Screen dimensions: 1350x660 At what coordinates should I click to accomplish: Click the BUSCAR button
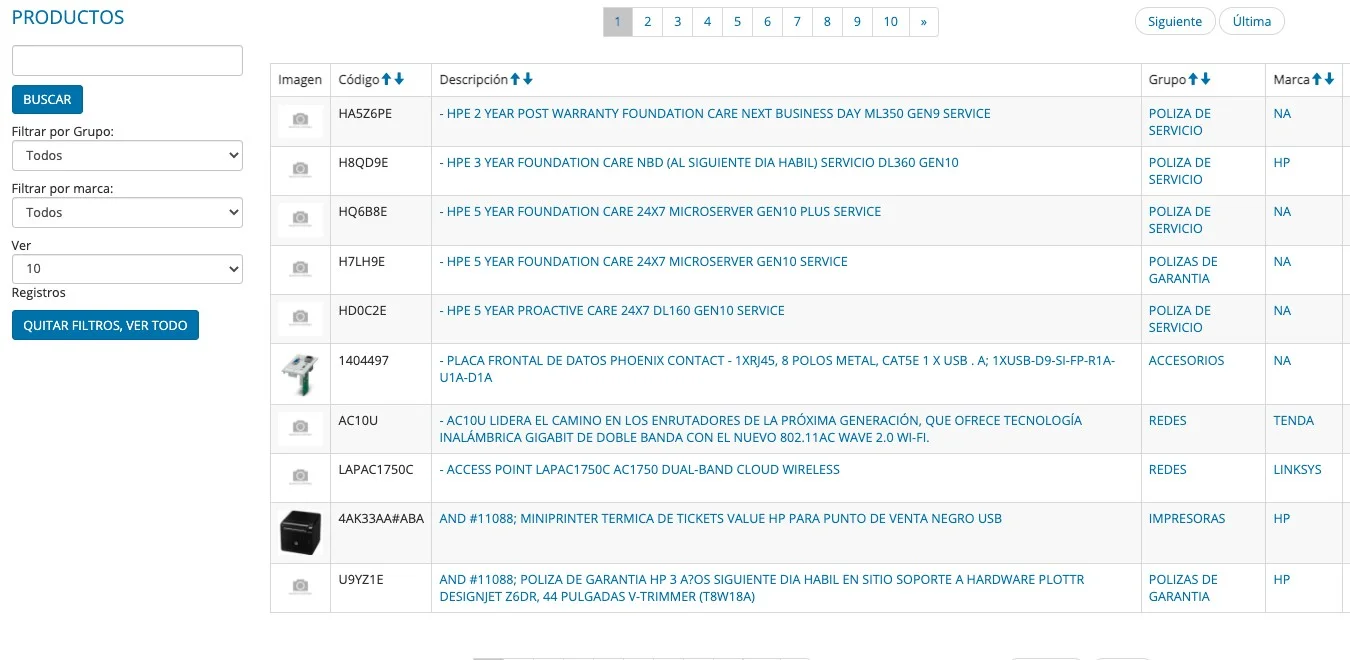(x=47, y=100)
